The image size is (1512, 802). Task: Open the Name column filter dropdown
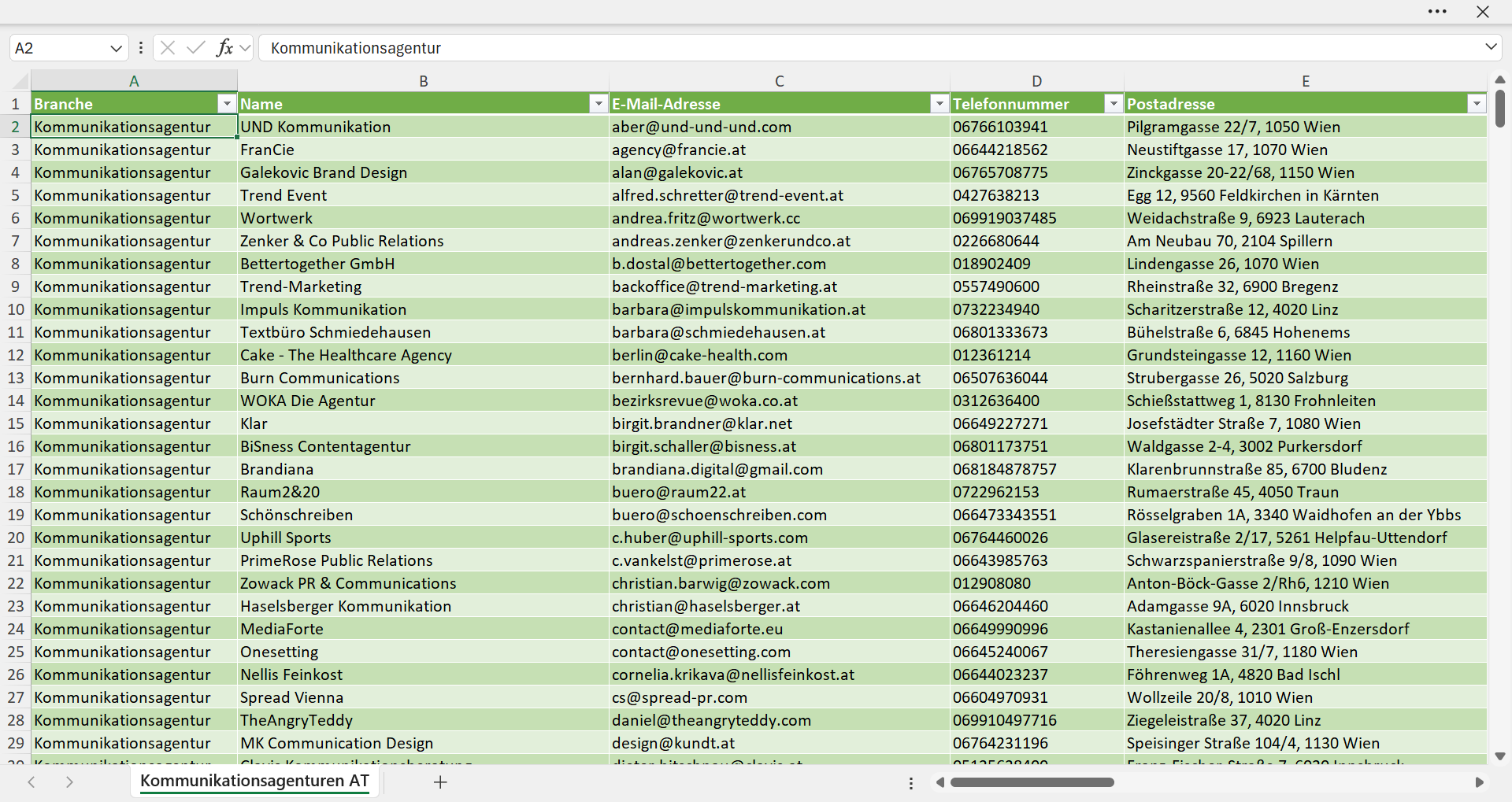point(598,104)
